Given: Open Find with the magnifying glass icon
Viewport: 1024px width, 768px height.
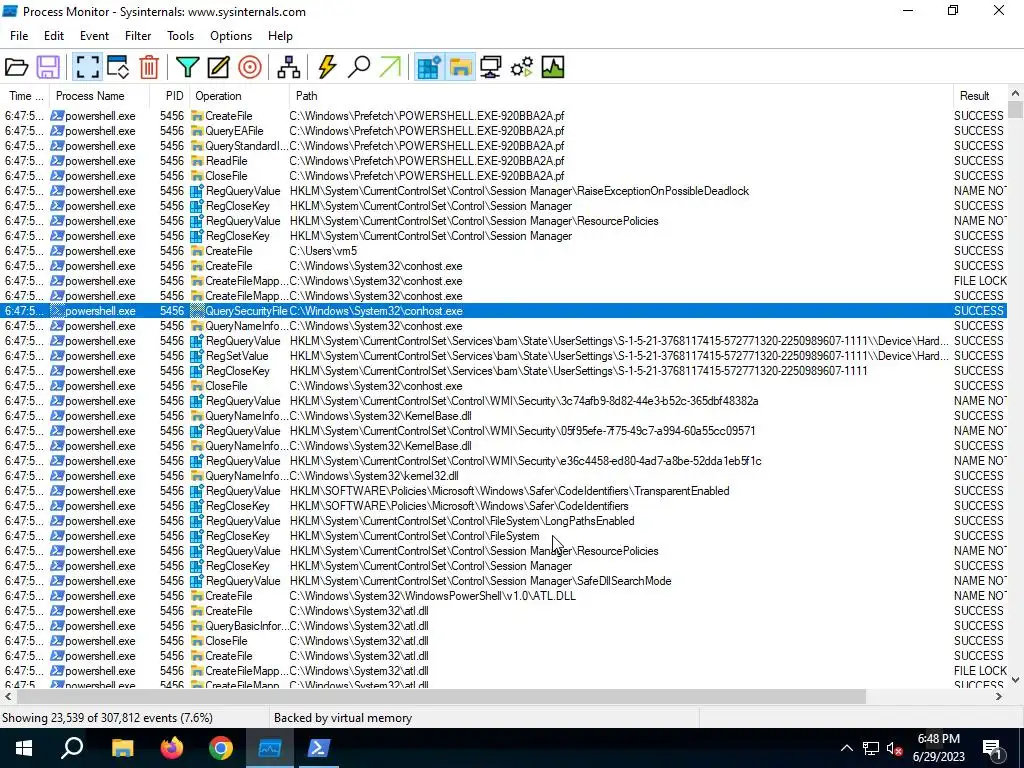Looking at the screenshot, I should click(359, 67).
